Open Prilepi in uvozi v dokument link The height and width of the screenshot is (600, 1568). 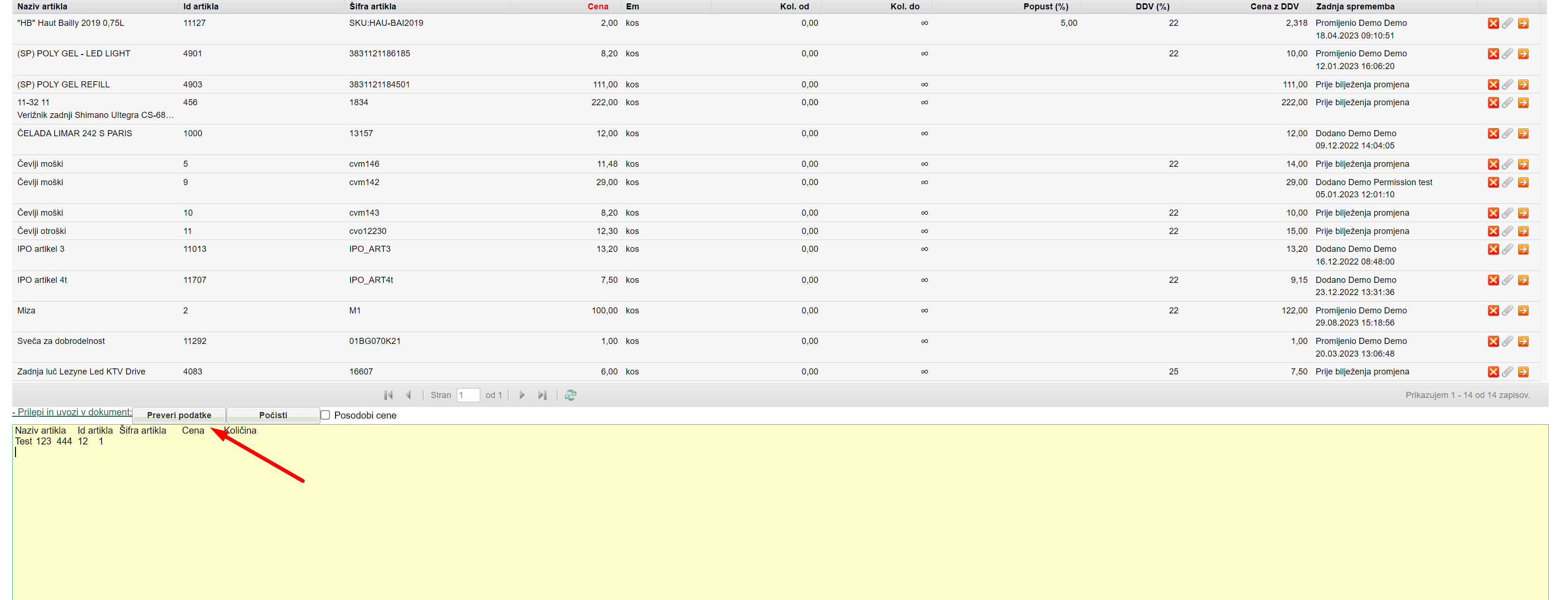72,412
